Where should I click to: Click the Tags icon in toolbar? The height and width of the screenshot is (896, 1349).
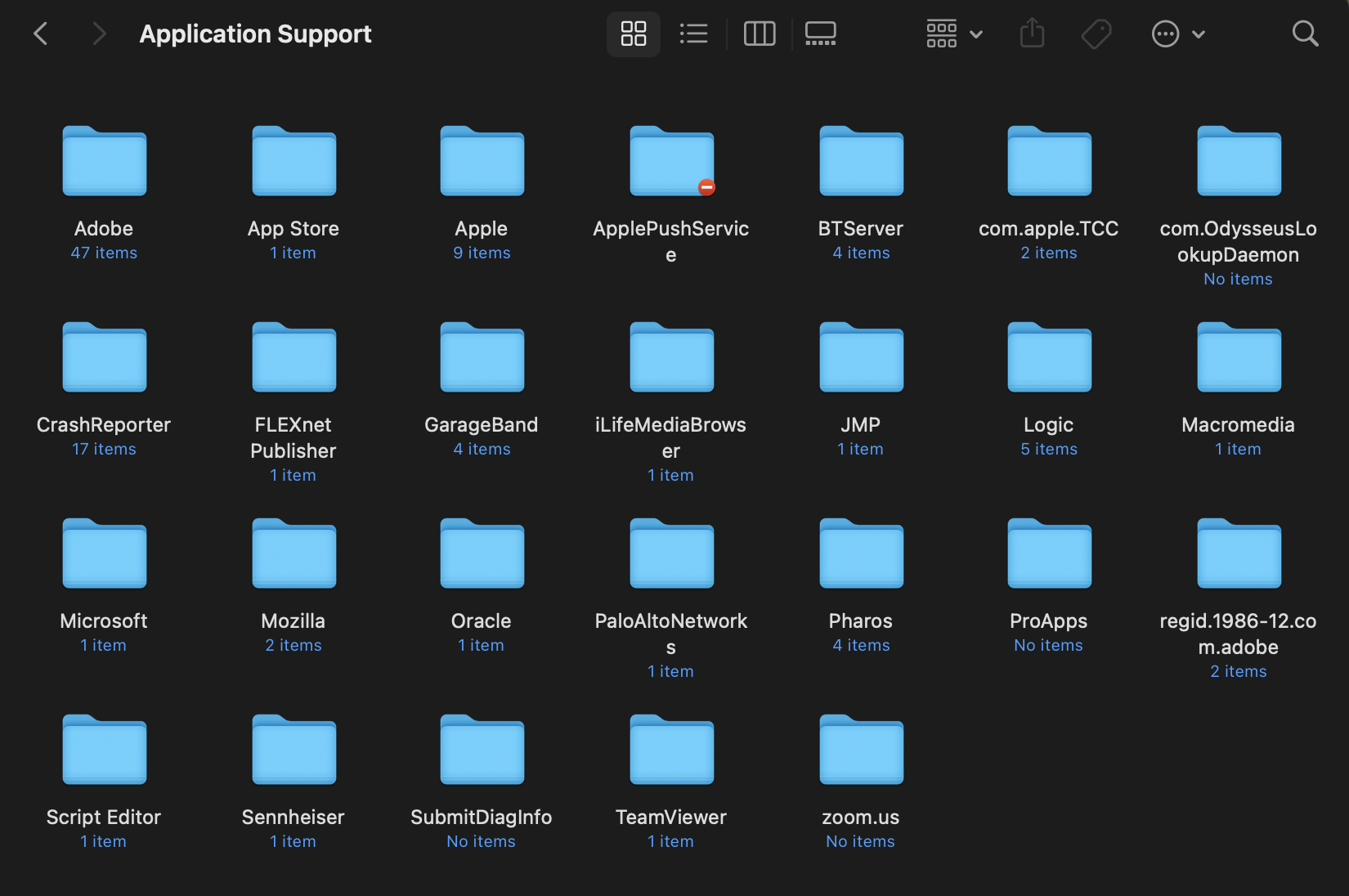pyautogui.click(x=1096, y=34)
